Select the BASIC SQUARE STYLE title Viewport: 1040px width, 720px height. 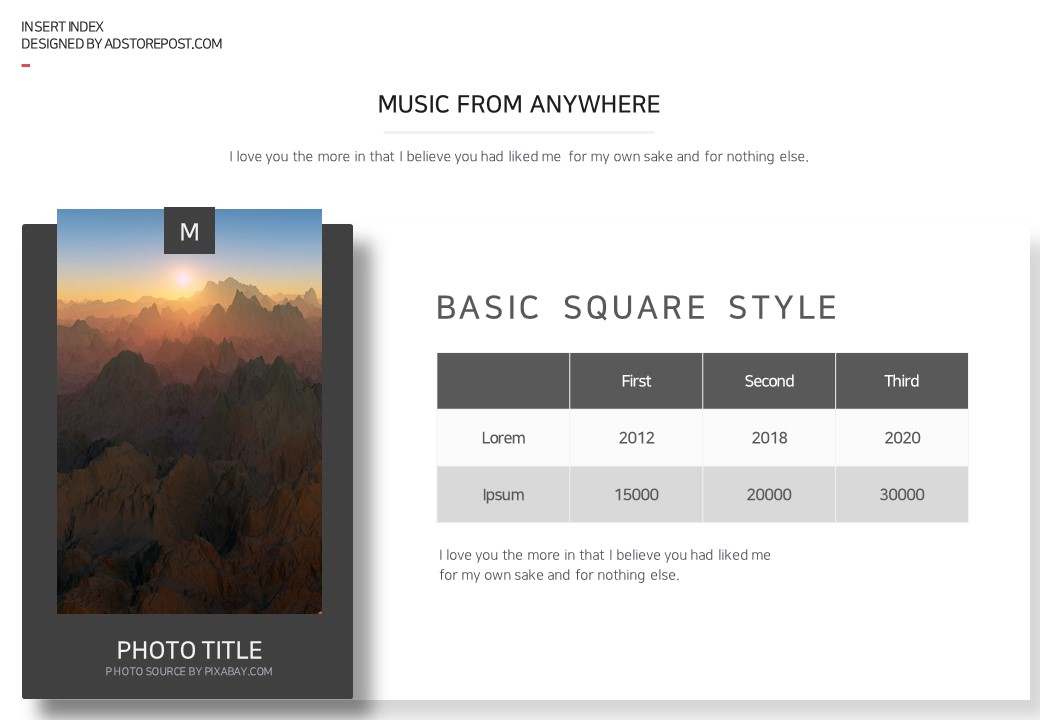(637, 308)
